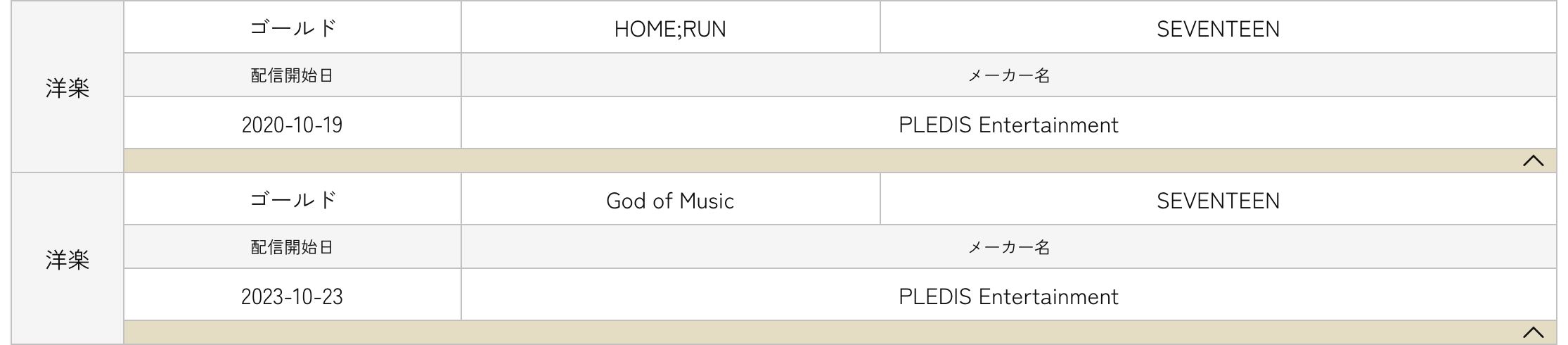Screen dimensions: 1568x345
Task: Select the release date 2020-10-19
Action: pos(293,125)
